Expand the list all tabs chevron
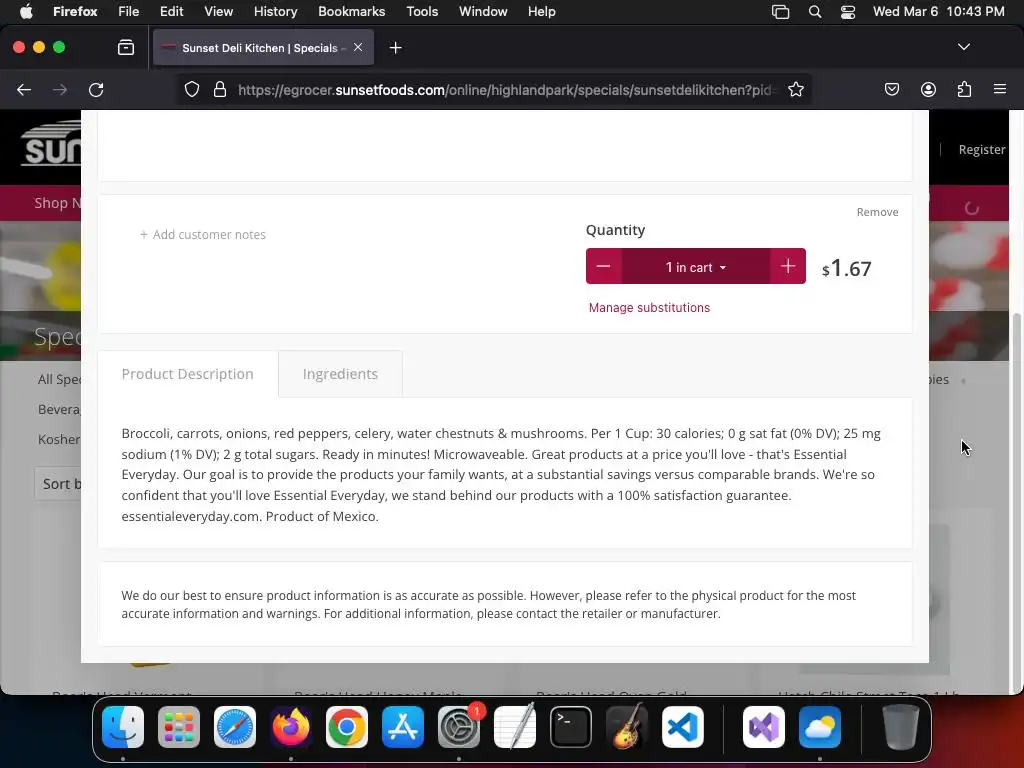This screenshot has width=1024, height=768. (963, 47)
